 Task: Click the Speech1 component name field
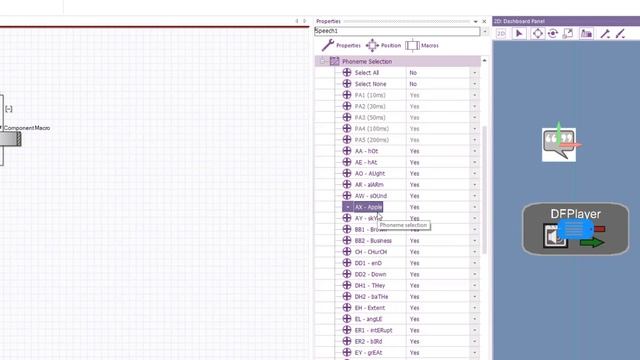point(397,31)
